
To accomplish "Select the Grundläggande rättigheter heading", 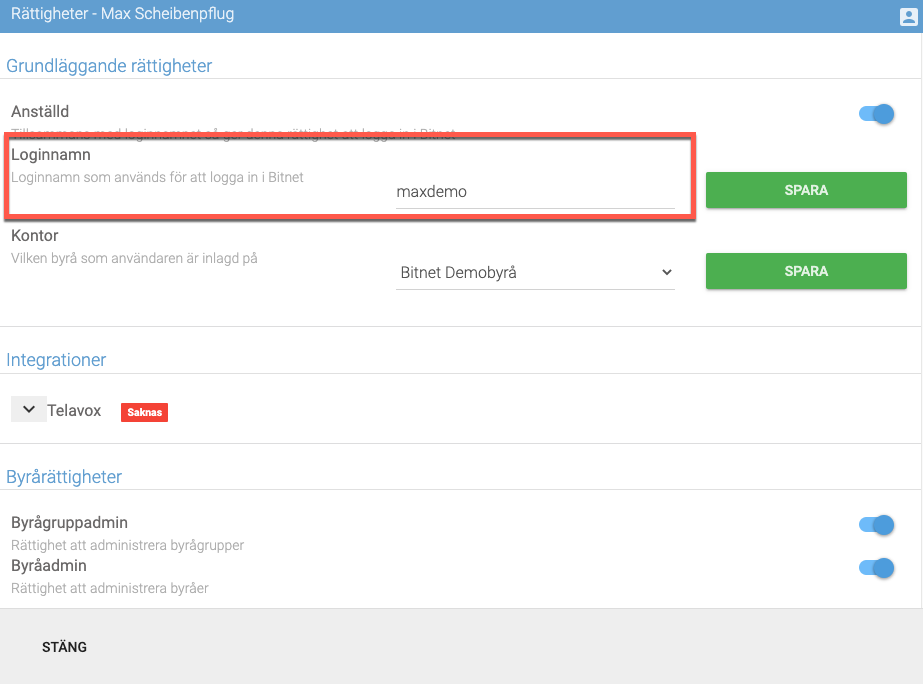I will pyautogui.click(x=109, y=66).
